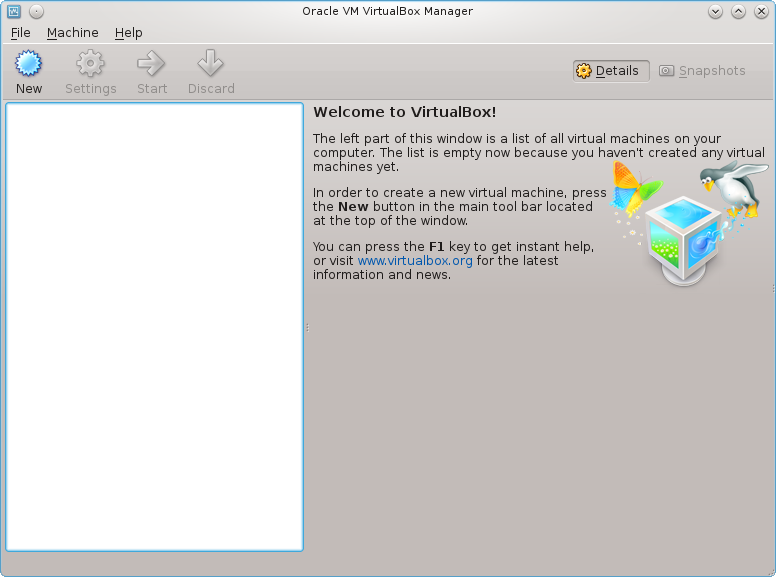Click the Discard down-arrow toolbar icon
Image resolution: width=776 pixels, height=577 pixels.
pos(210,65)
